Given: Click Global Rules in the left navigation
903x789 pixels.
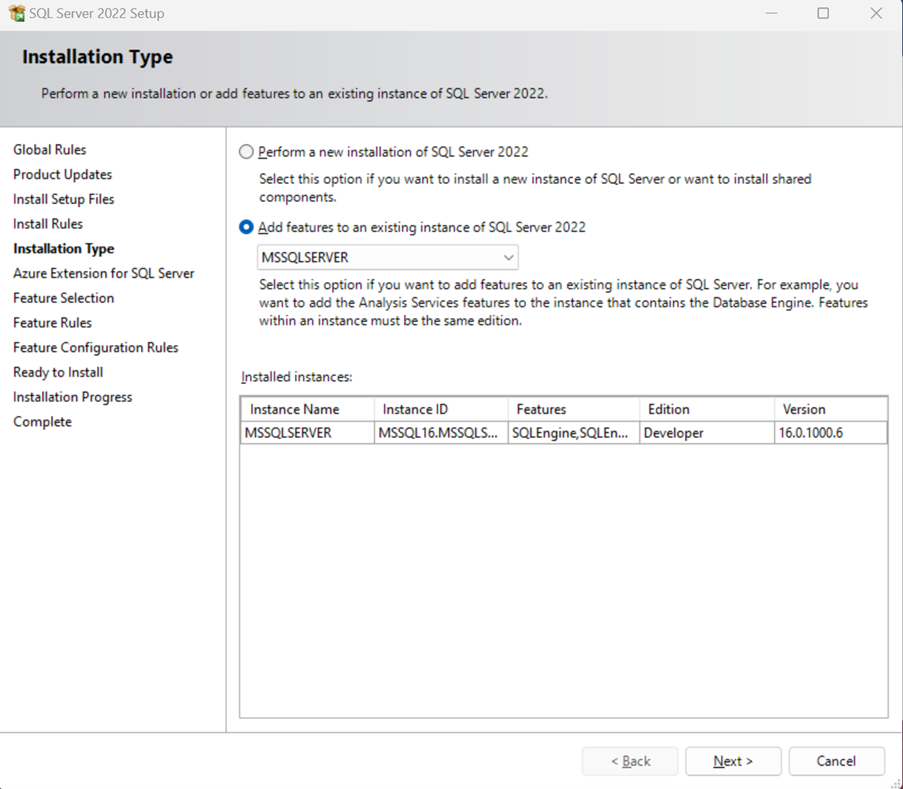Looking at the screenshot, I should click(50, 150).
